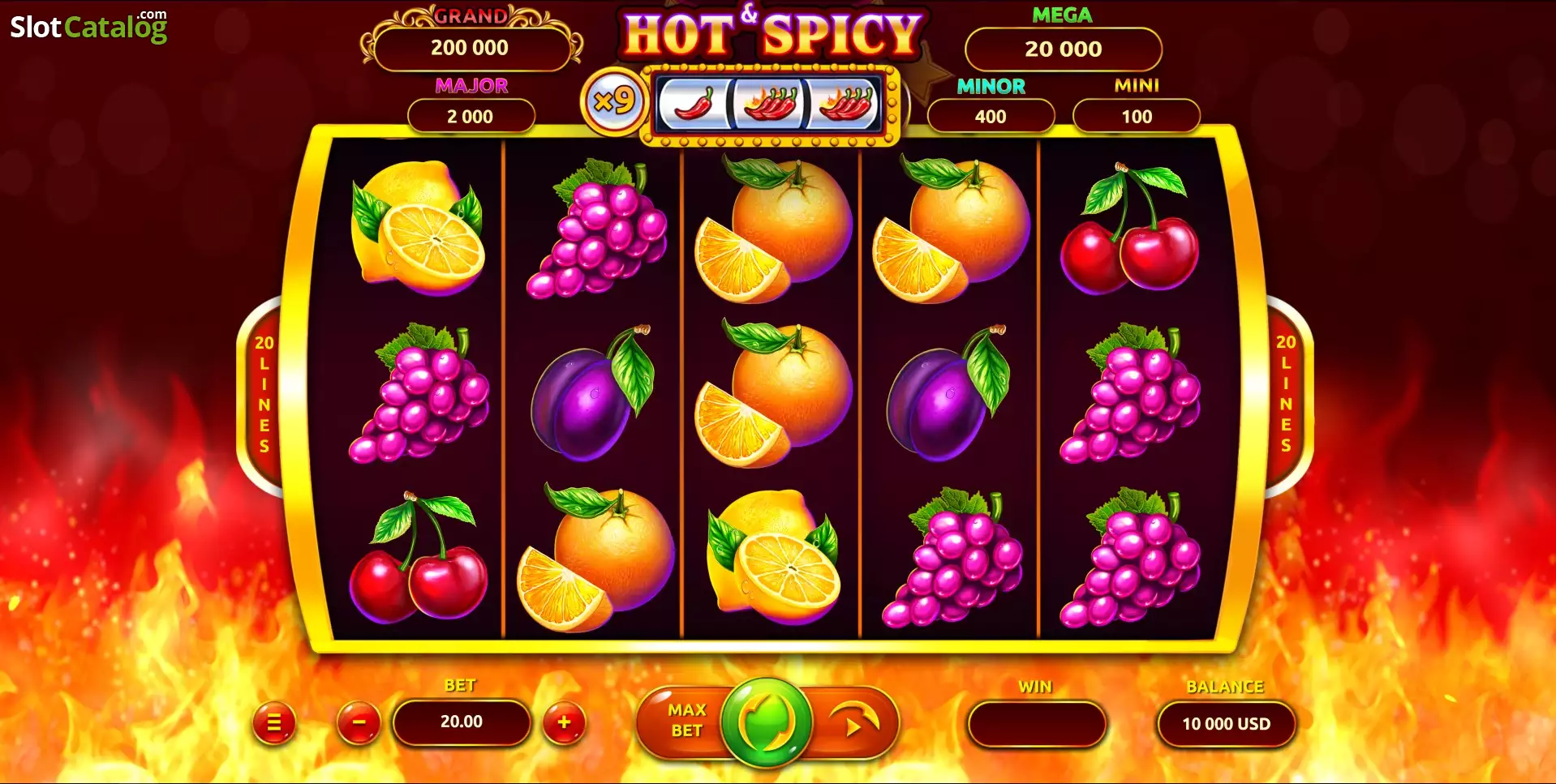Select the triple chili rightmost mini reel
The image size is (1556, 784).
tap(845, 105)
